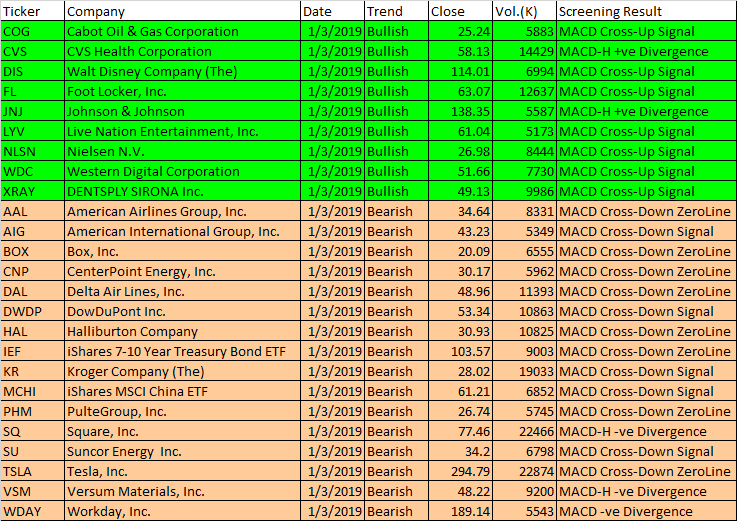737x521 pixels.
Task: Select the AAL ticker cell
Action: point(32,211)
